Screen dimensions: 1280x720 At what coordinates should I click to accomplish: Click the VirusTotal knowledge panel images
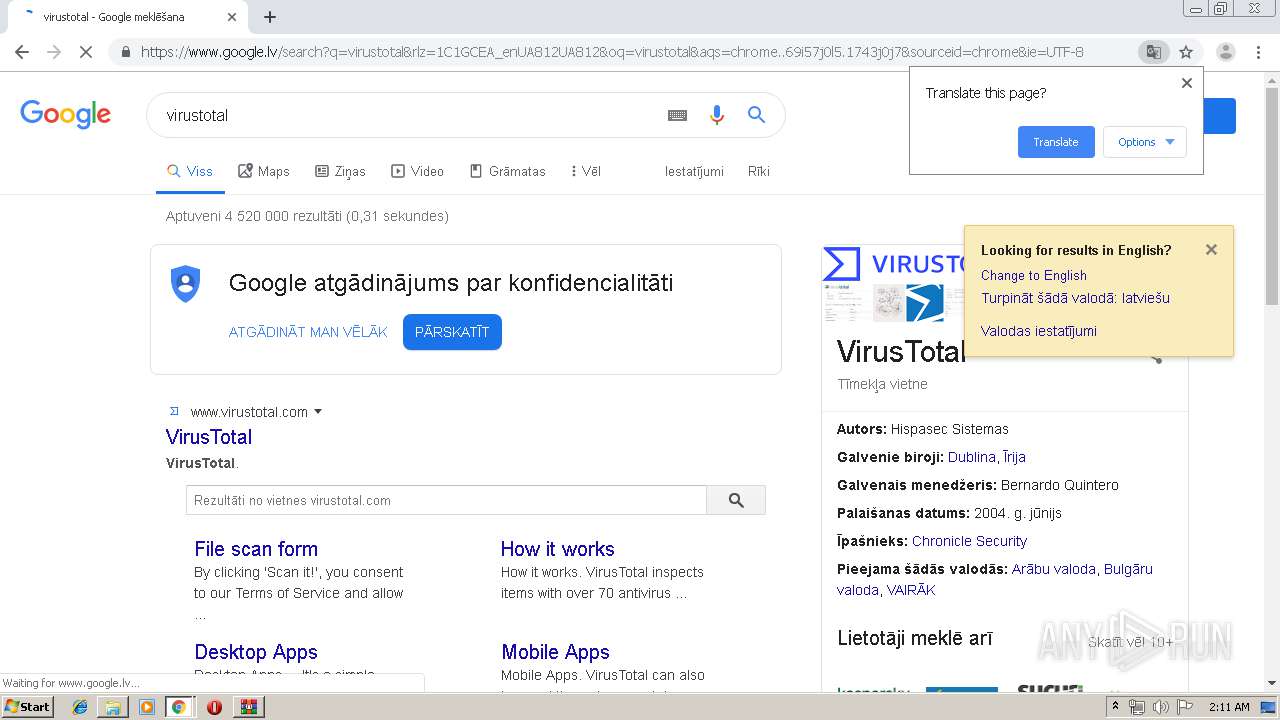(x=892, y=284)
